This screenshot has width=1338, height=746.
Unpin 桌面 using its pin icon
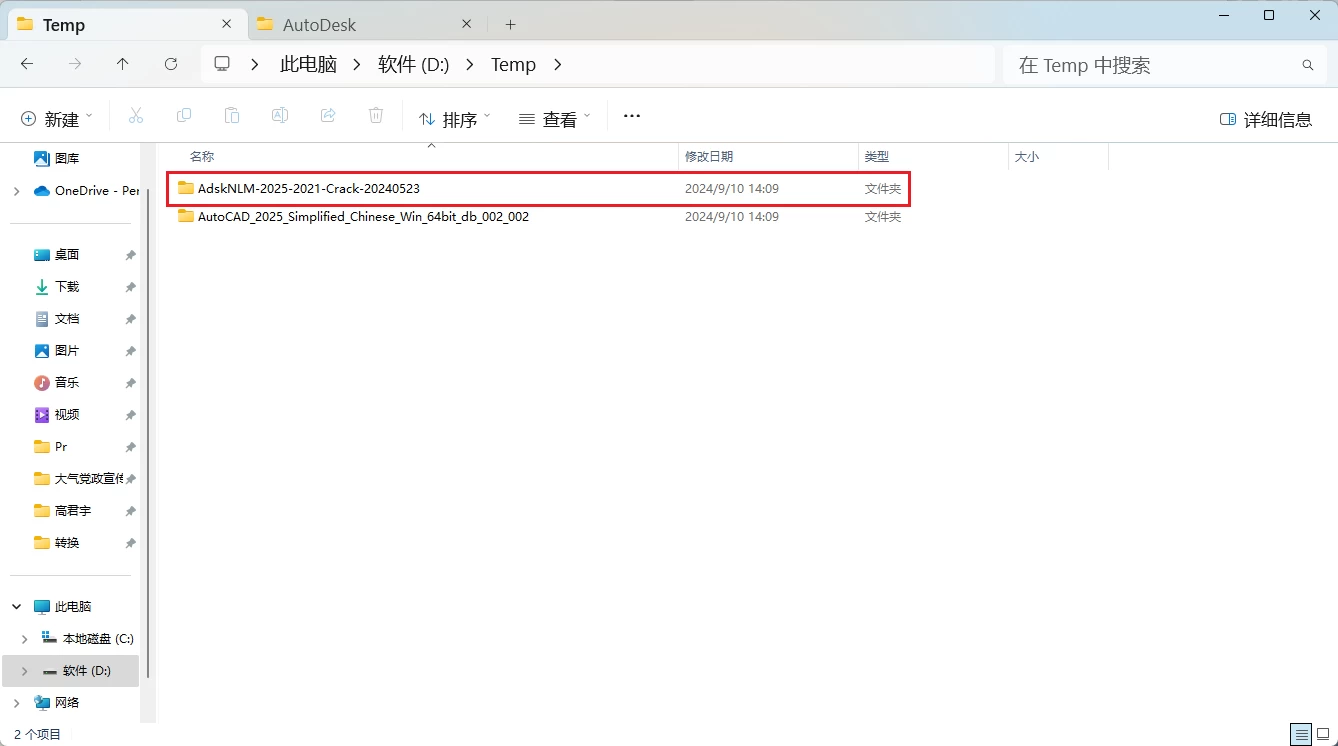tap(130, 255)
